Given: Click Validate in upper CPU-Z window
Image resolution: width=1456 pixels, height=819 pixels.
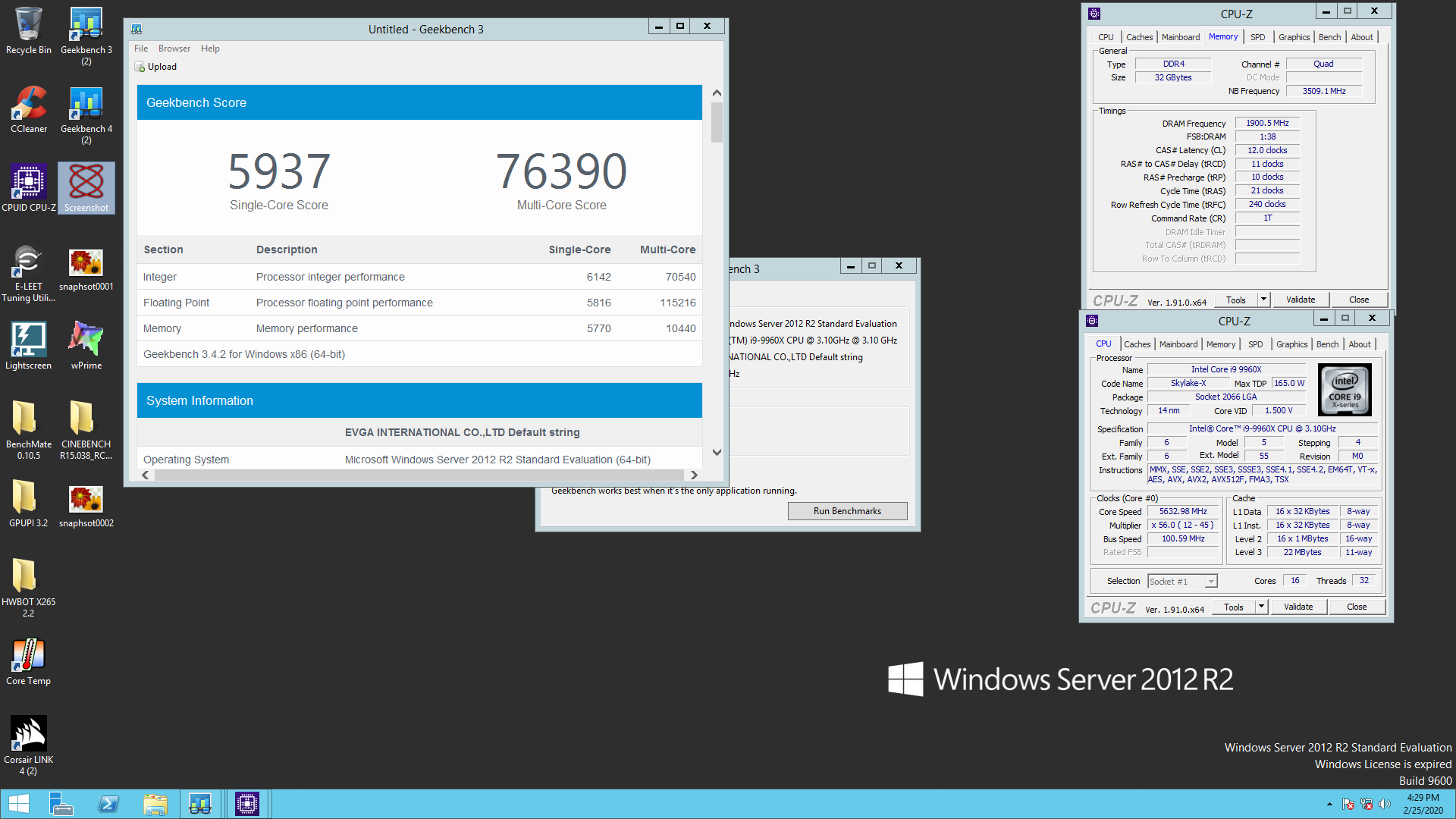Looking at the screenshot, I should pos(1301,300).
